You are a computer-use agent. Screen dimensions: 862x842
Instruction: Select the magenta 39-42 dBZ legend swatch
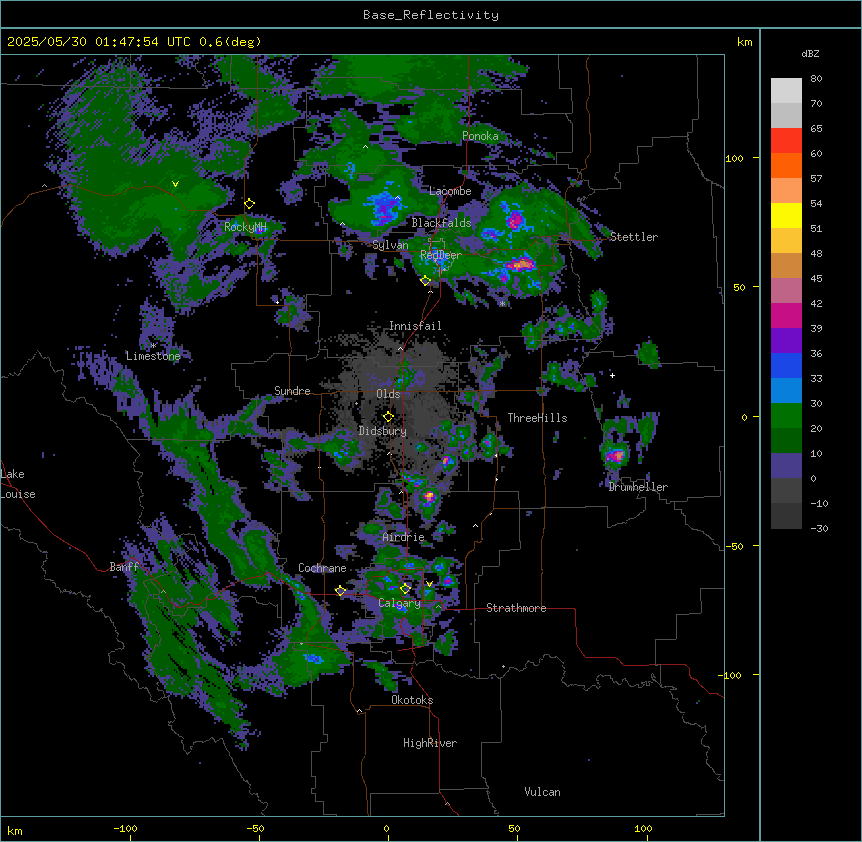pyautogui.click(x=786, y=315)
